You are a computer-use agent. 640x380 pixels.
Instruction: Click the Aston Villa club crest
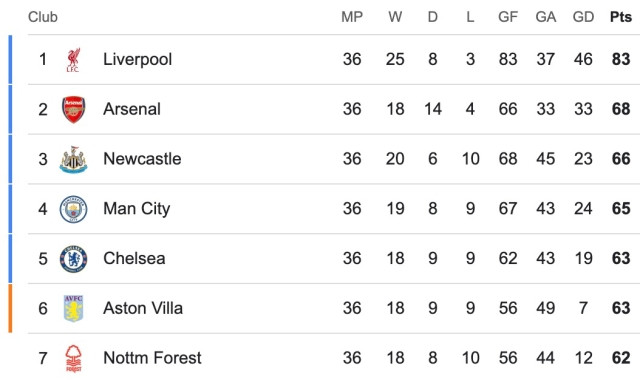73,309
